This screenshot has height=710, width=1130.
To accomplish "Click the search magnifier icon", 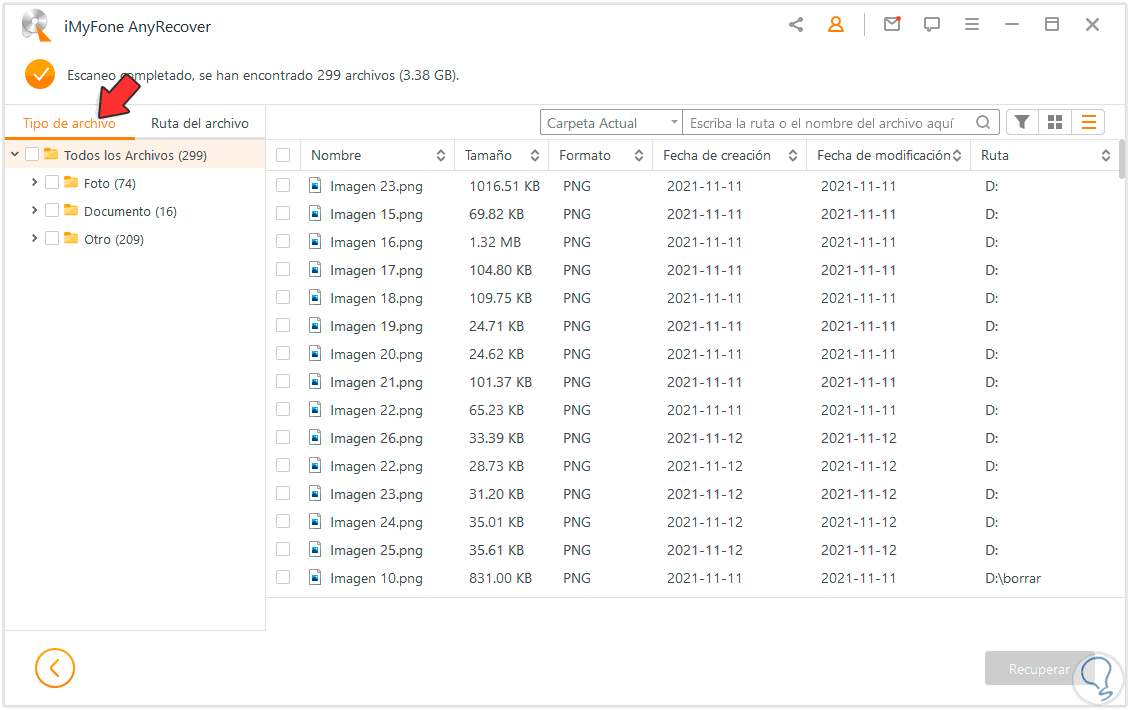I will (984, 123).
